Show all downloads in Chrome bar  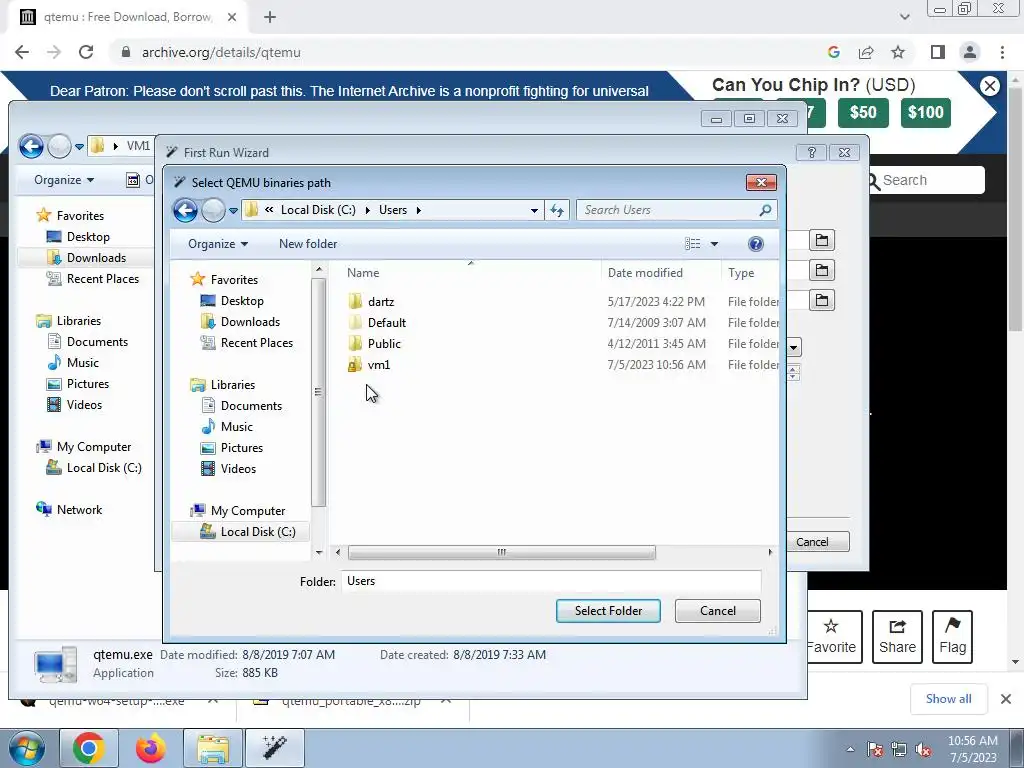[948, 699]
